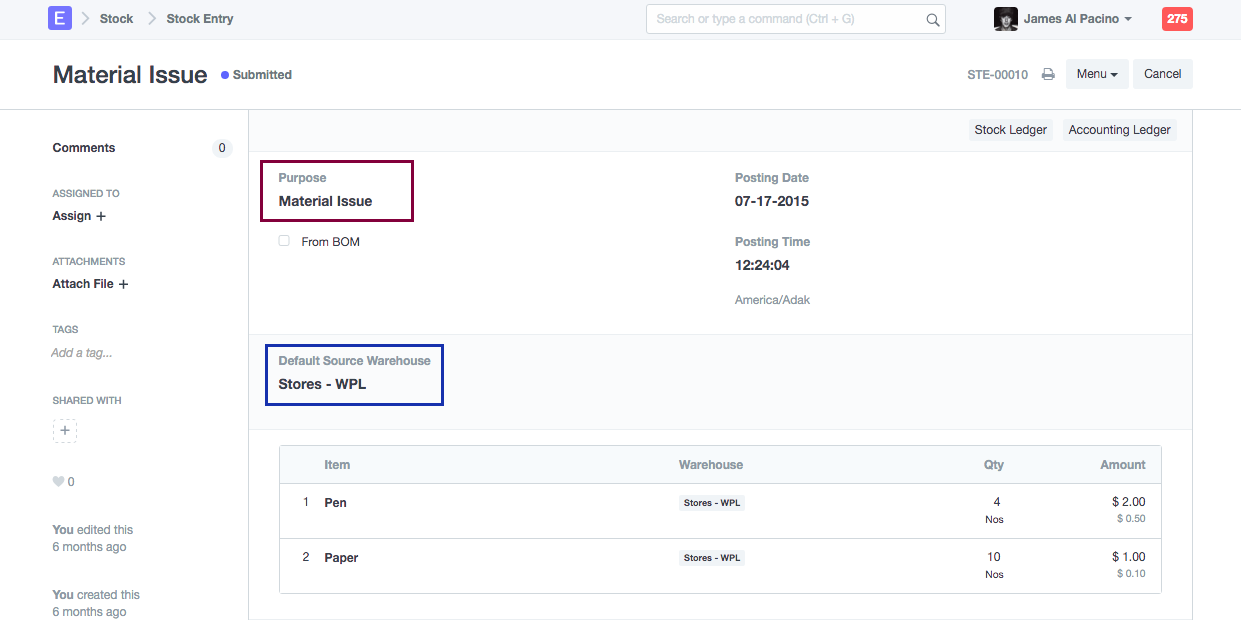This screenshot has width=1241, height=620.
Task: Click James Al Pacino's avatar picture
Action: (x=1005, y=19)
